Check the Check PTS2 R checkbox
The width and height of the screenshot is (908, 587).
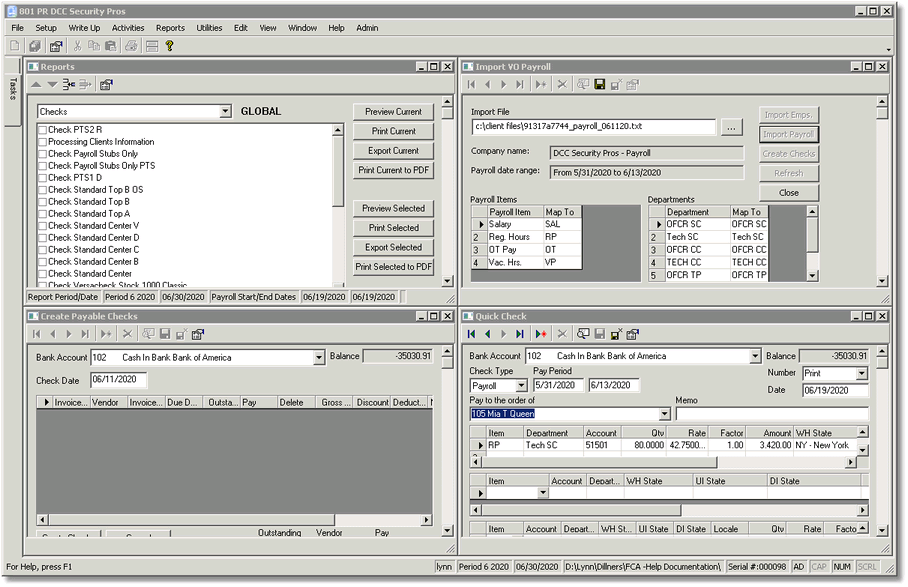[42, 130]
